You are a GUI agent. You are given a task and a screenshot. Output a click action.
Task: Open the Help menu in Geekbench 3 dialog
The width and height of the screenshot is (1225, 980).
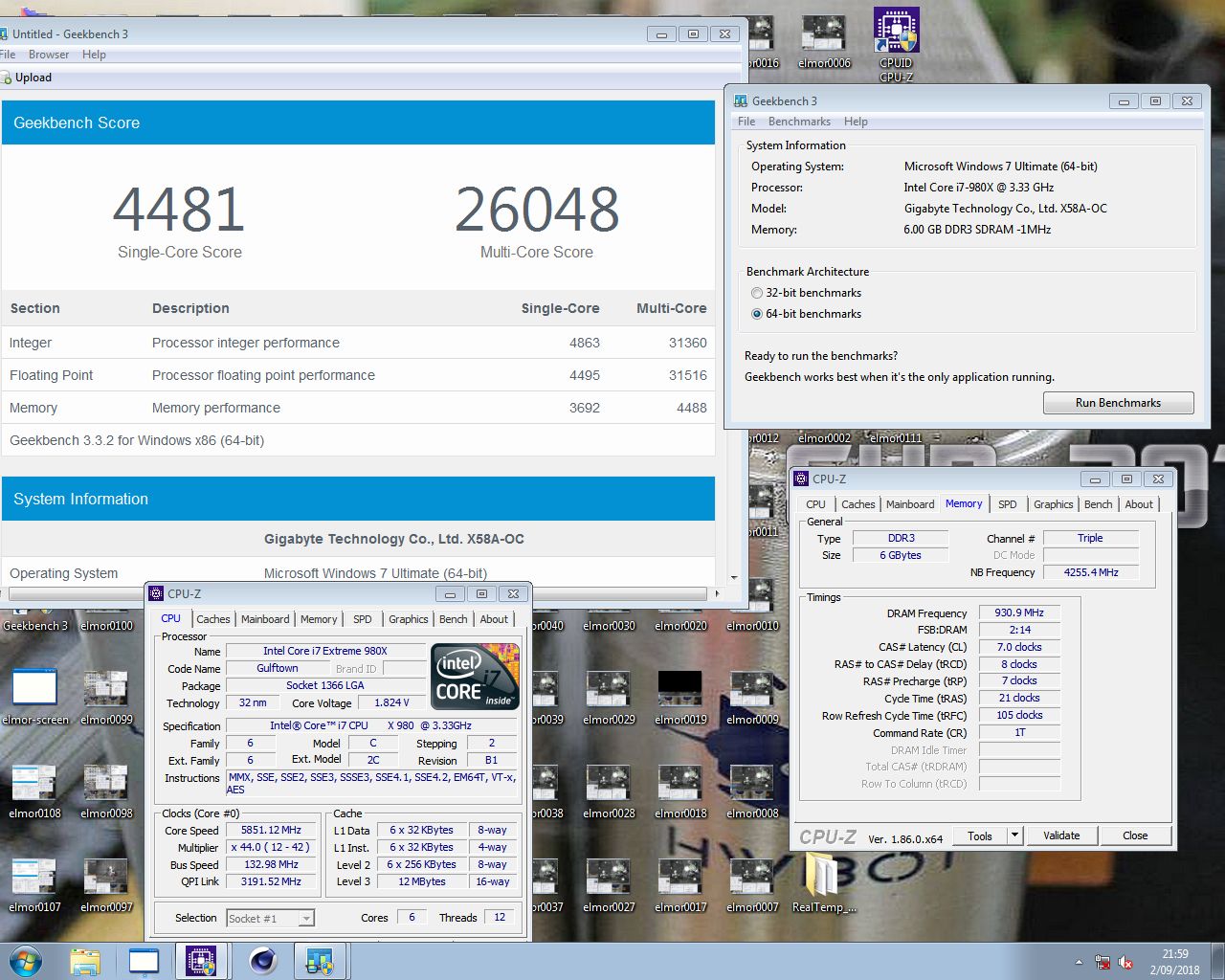pos(856,122)
